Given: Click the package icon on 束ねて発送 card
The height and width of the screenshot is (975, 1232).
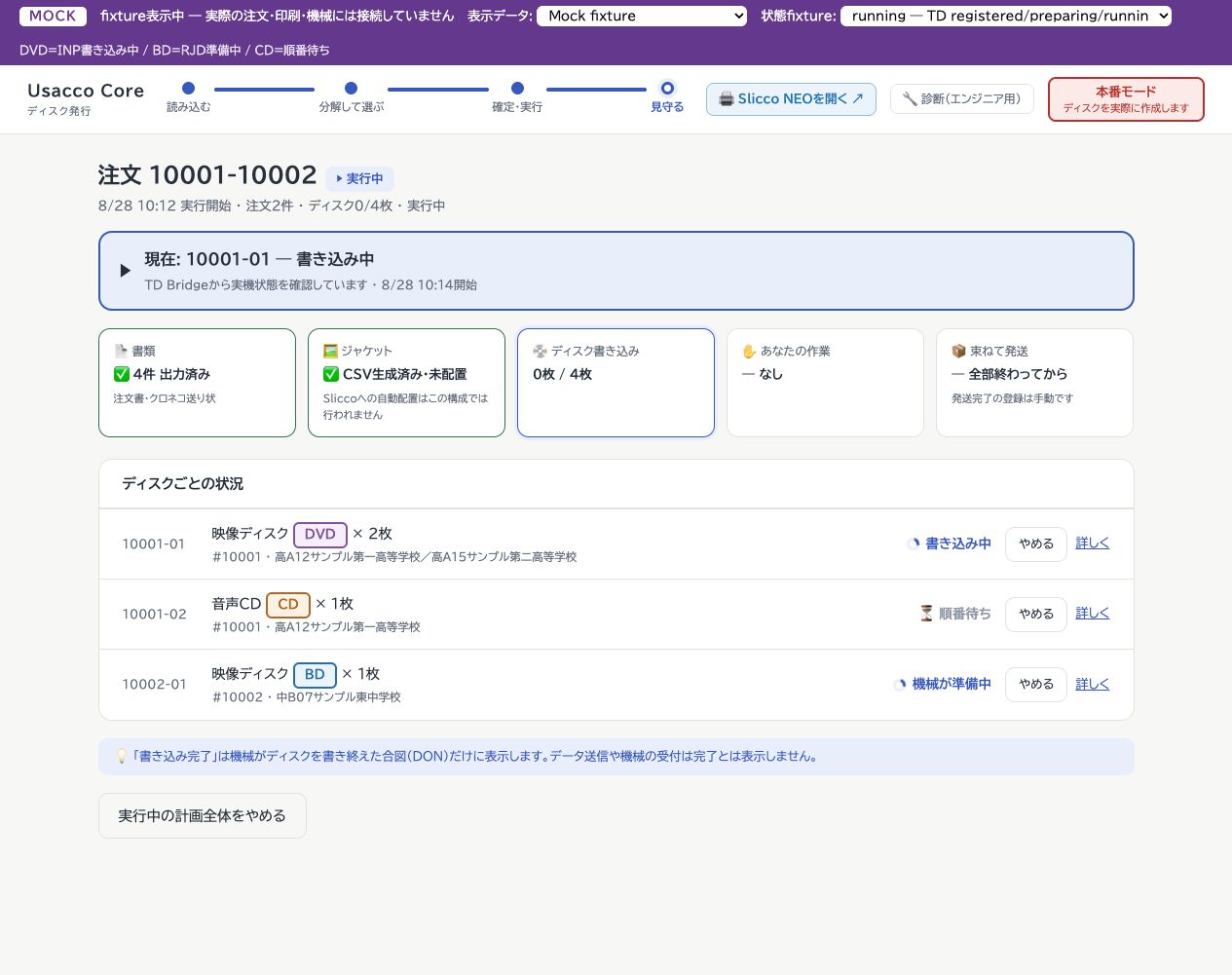Looking at the screenshot, I should 958,351.
